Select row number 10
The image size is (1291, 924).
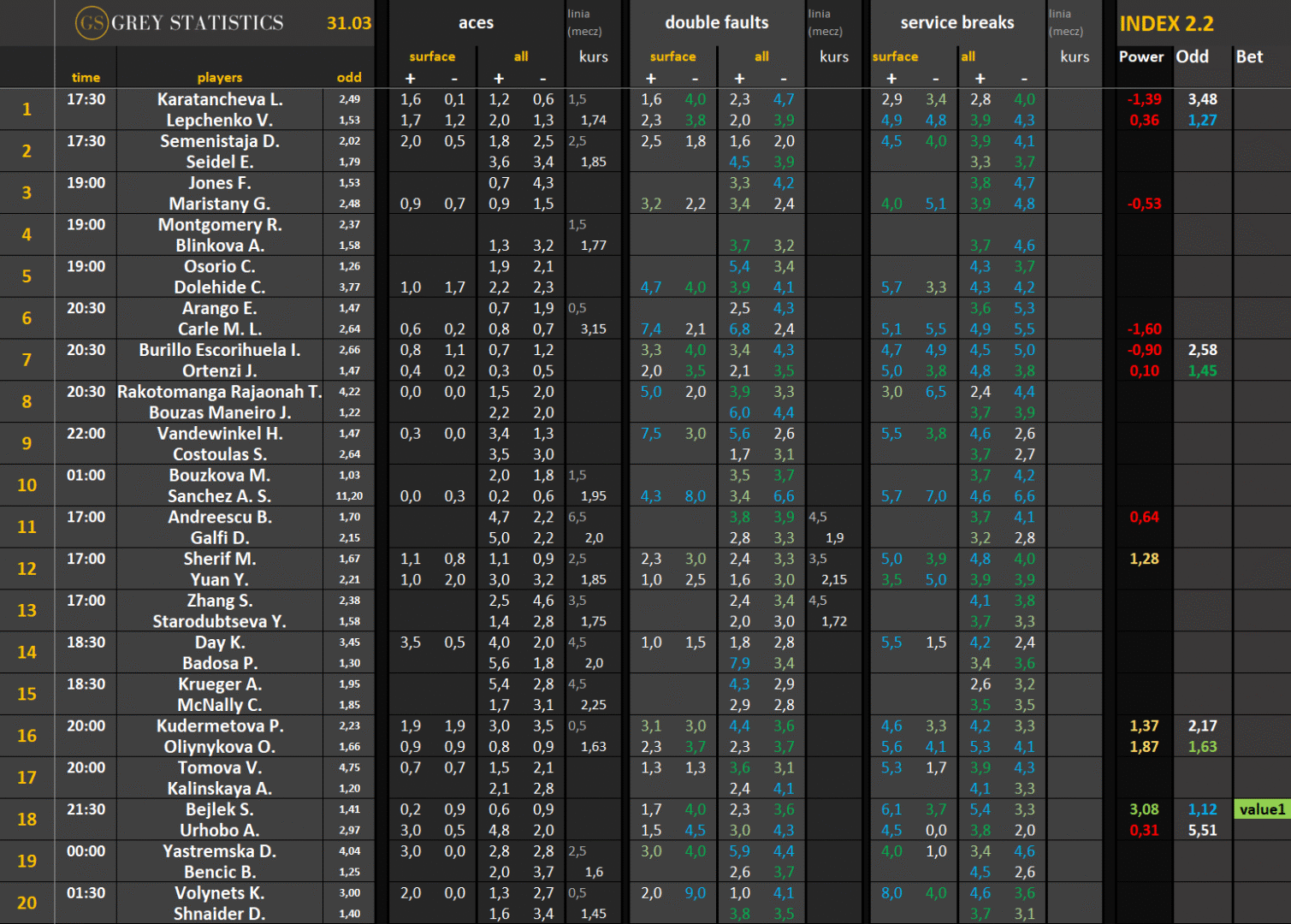point(27,485)
